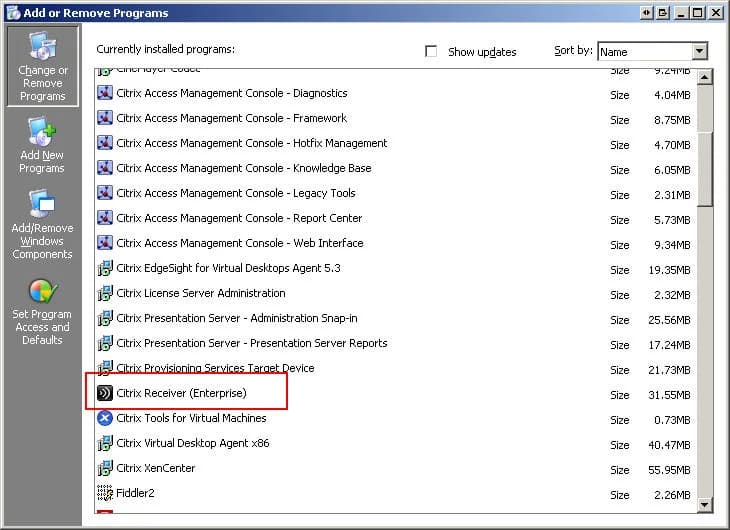Viewport: 730px width, 530px height.
Task: Select Citrix License Server Administration entry
Action: [x=201, y=293]
